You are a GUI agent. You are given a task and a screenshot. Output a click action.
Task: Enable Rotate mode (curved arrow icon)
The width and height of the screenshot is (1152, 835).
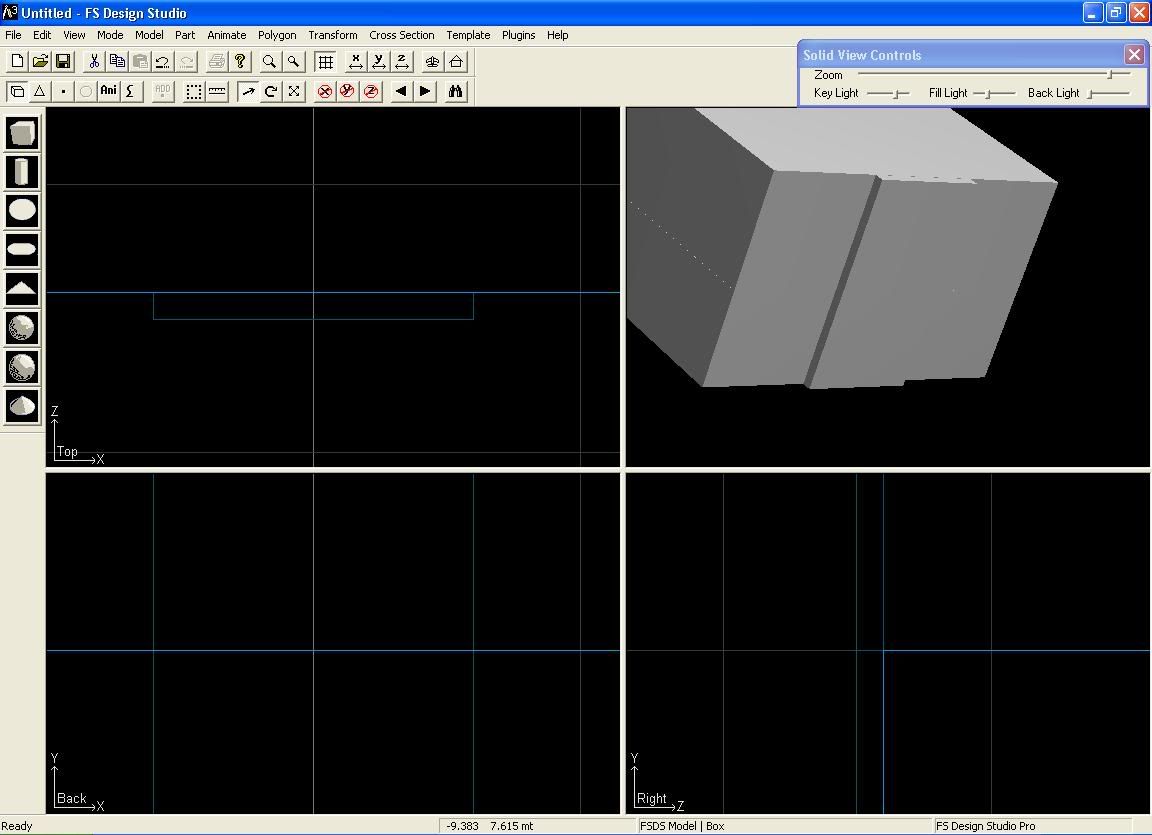point(271,91)
